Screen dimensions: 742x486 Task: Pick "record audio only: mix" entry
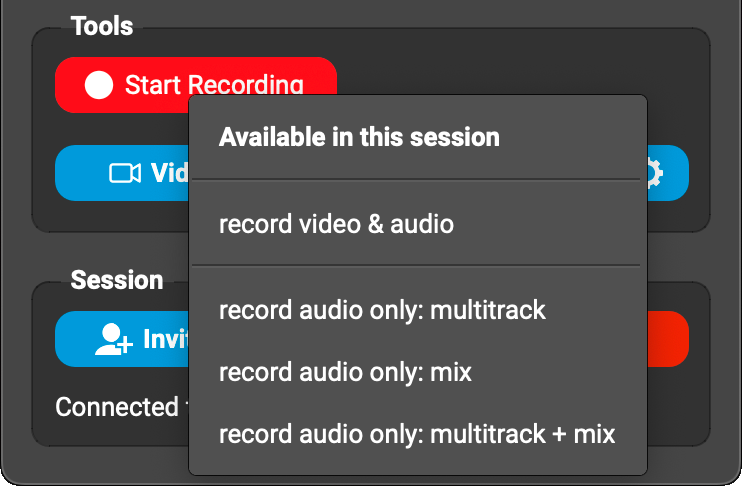[x=345, y=372]
